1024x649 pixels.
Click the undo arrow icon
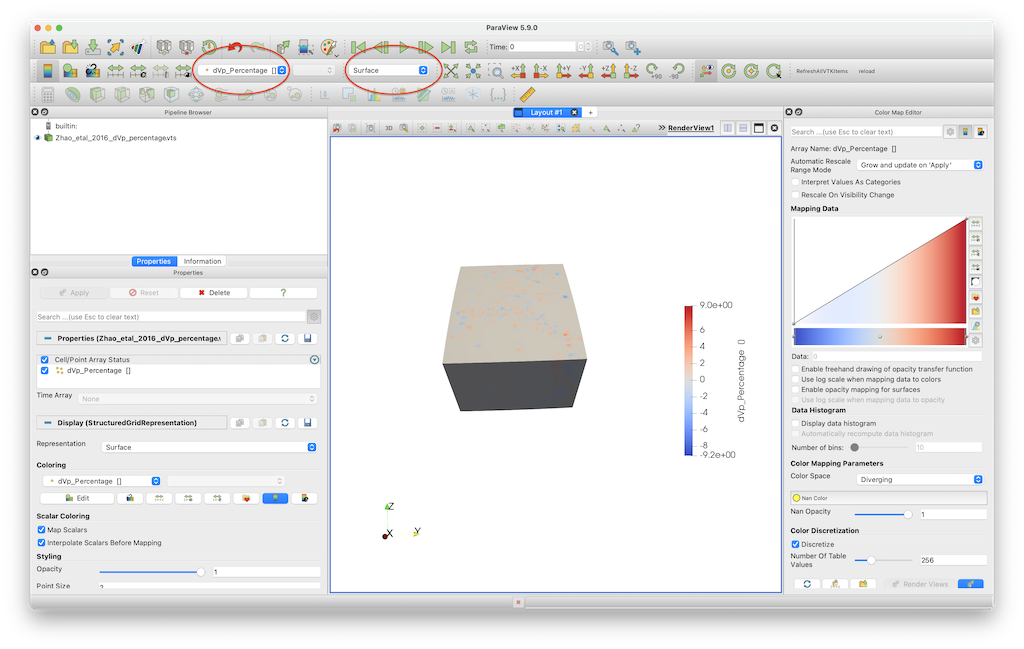coord(236,47)
